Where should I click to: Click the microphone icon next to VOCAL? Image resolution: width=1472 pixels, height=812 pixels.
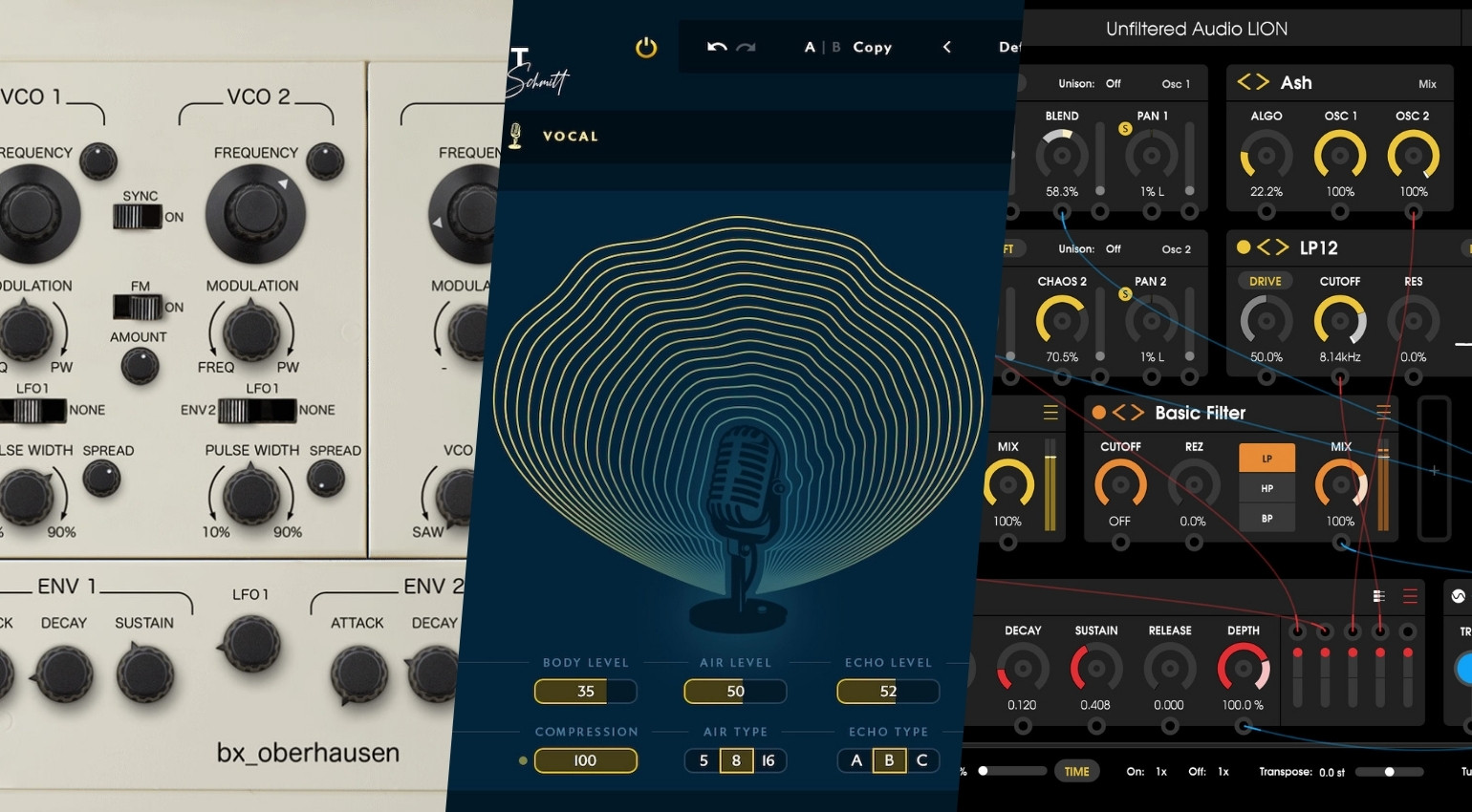coord(517,135)
